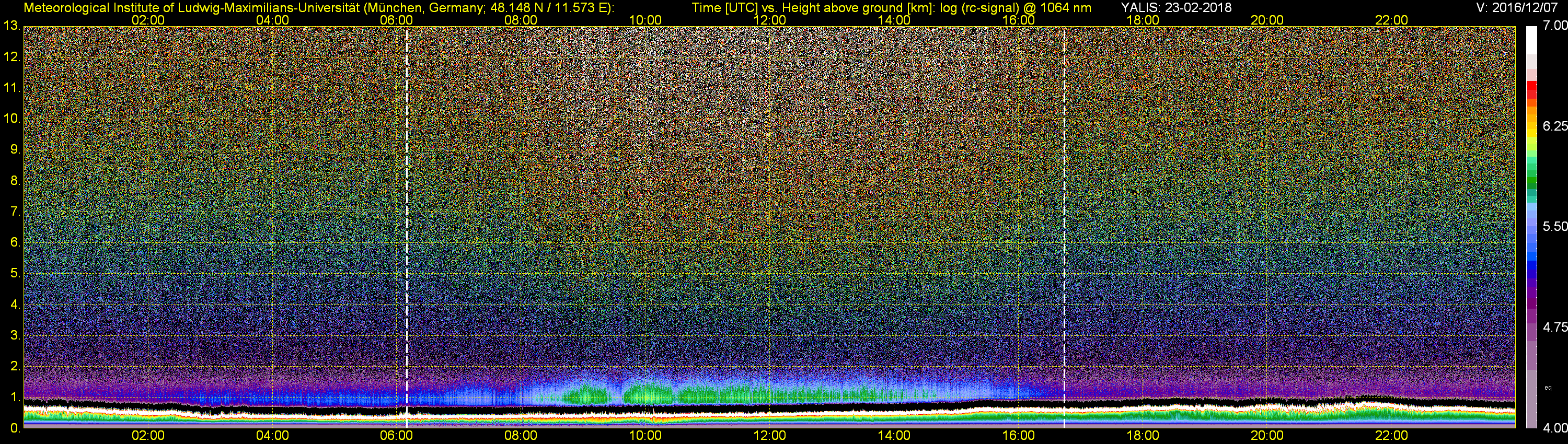
Task: Select the 6.25 color scale label
Action: (x=1554, y=126)
